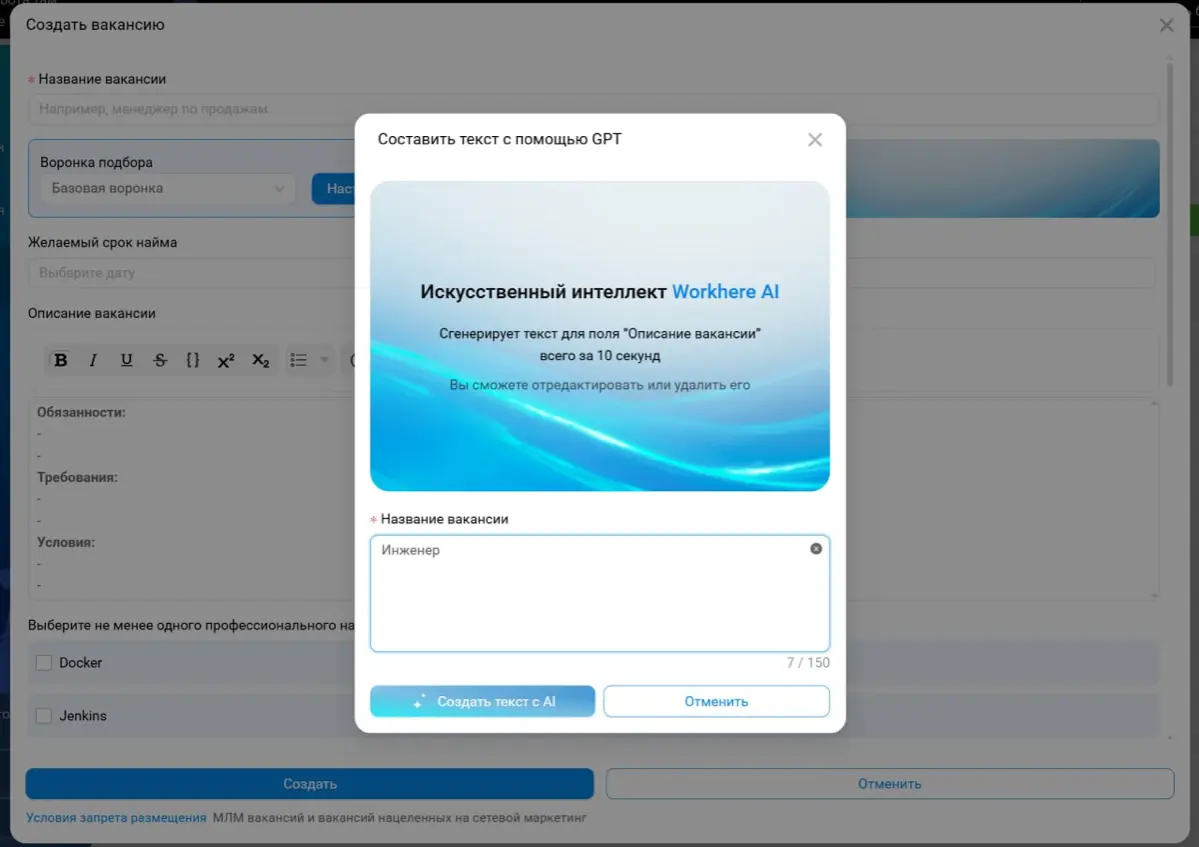Click the main Создать button

point(310,784)
